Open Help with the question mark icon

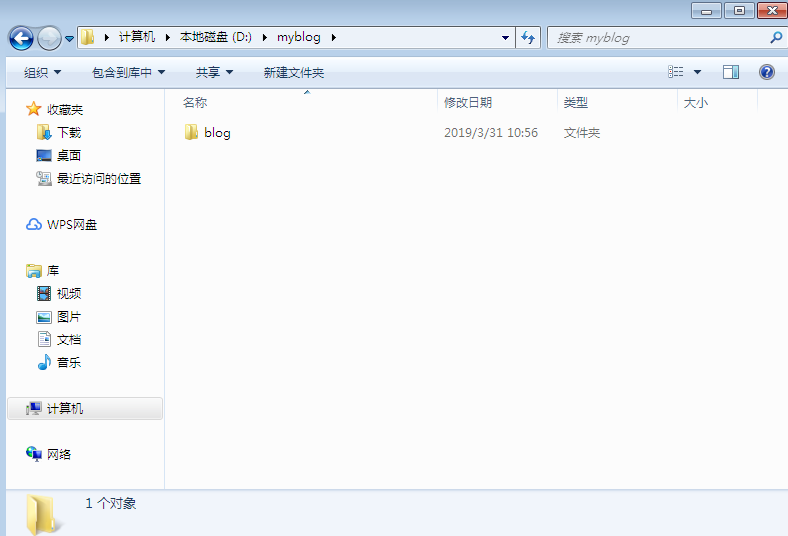click(x=766, y=72)
